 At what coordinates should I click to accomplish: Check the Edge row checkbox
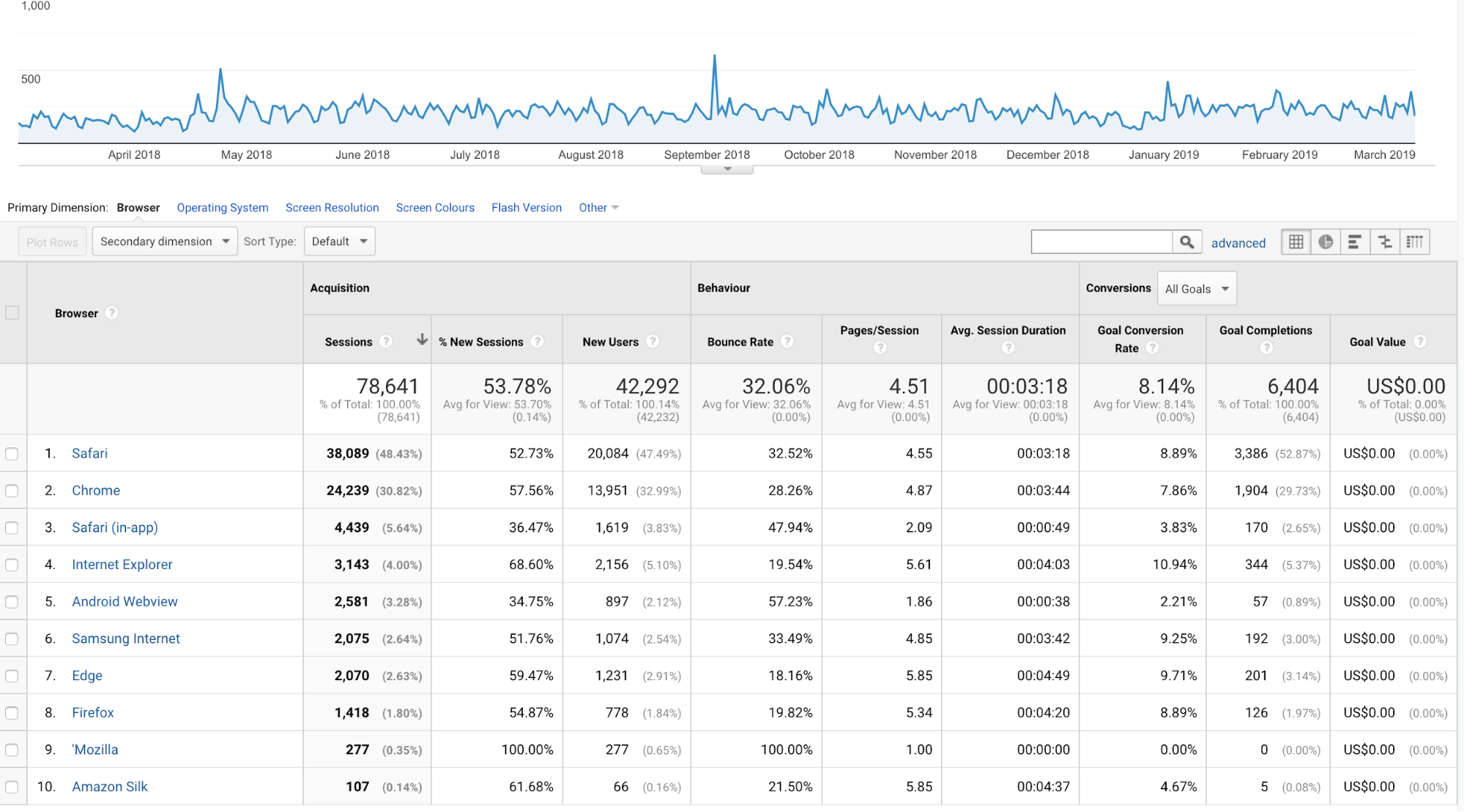[12, 676]
